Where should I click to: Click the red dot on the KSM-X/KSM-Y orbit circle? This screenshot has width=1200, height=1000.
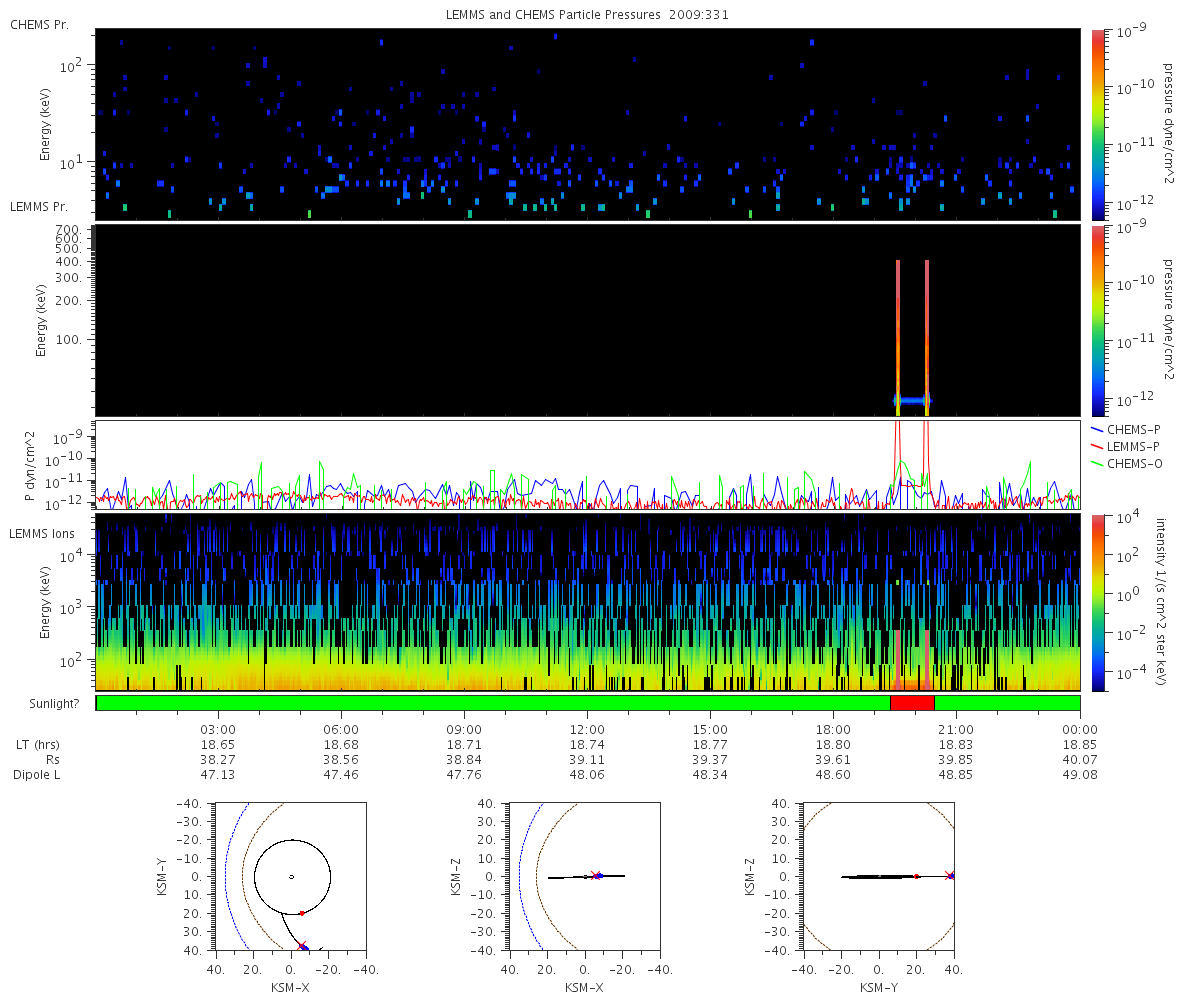pos(301,913)
